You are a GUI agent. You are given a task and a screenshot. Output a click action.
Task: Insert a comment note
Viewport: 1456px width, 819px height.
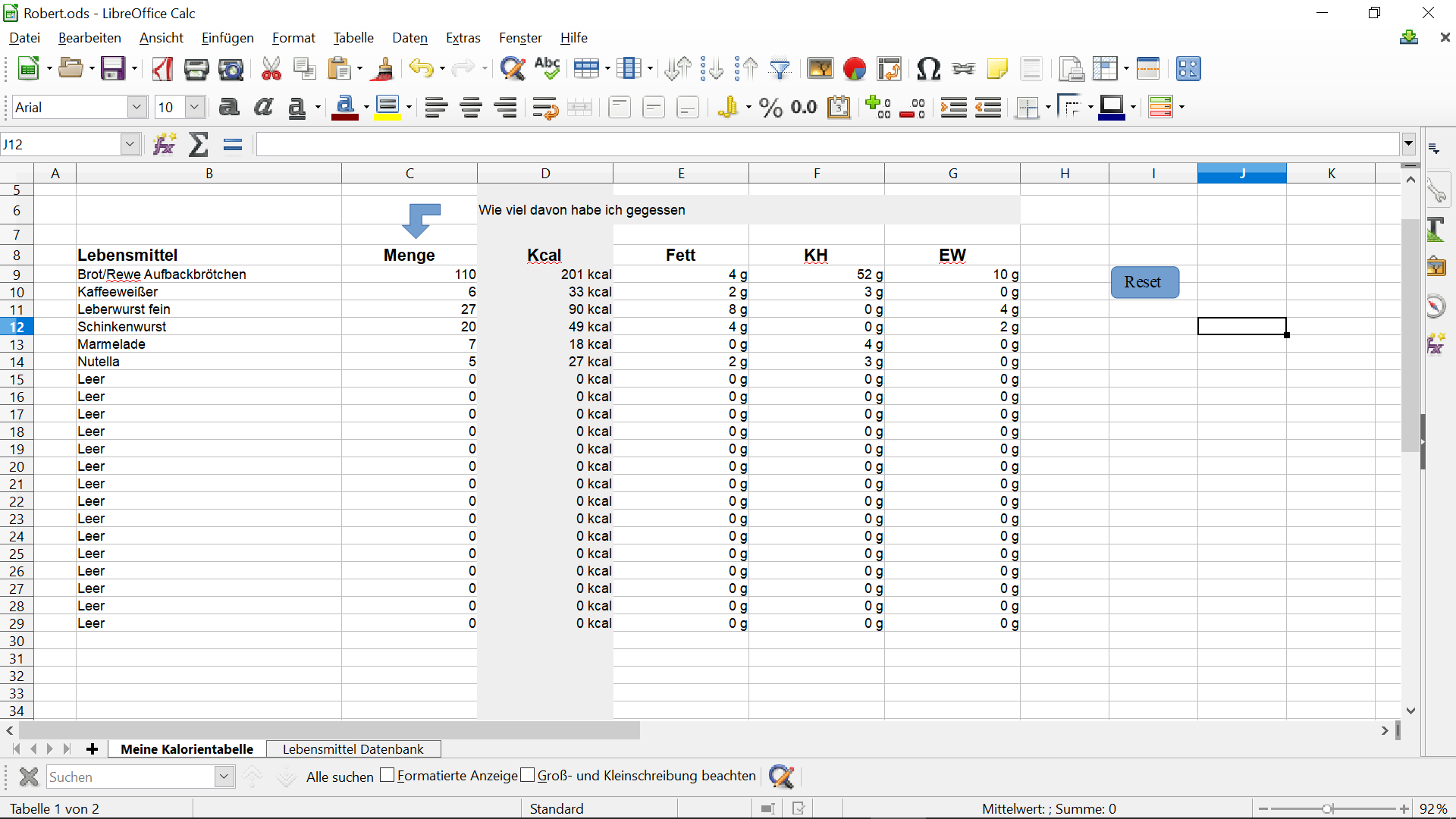(997, 69)
